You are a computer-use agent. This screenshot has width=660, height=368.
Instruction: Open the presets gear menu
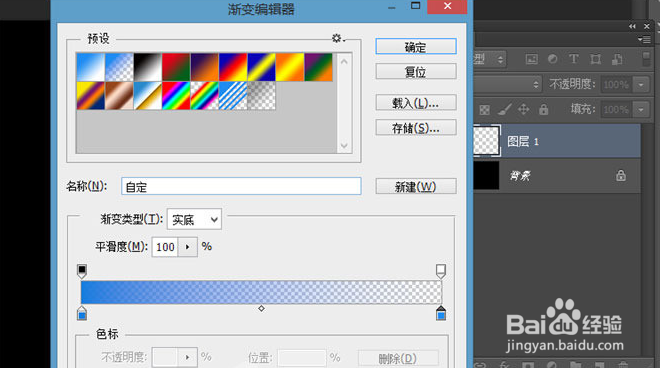[x=338, y=38]
